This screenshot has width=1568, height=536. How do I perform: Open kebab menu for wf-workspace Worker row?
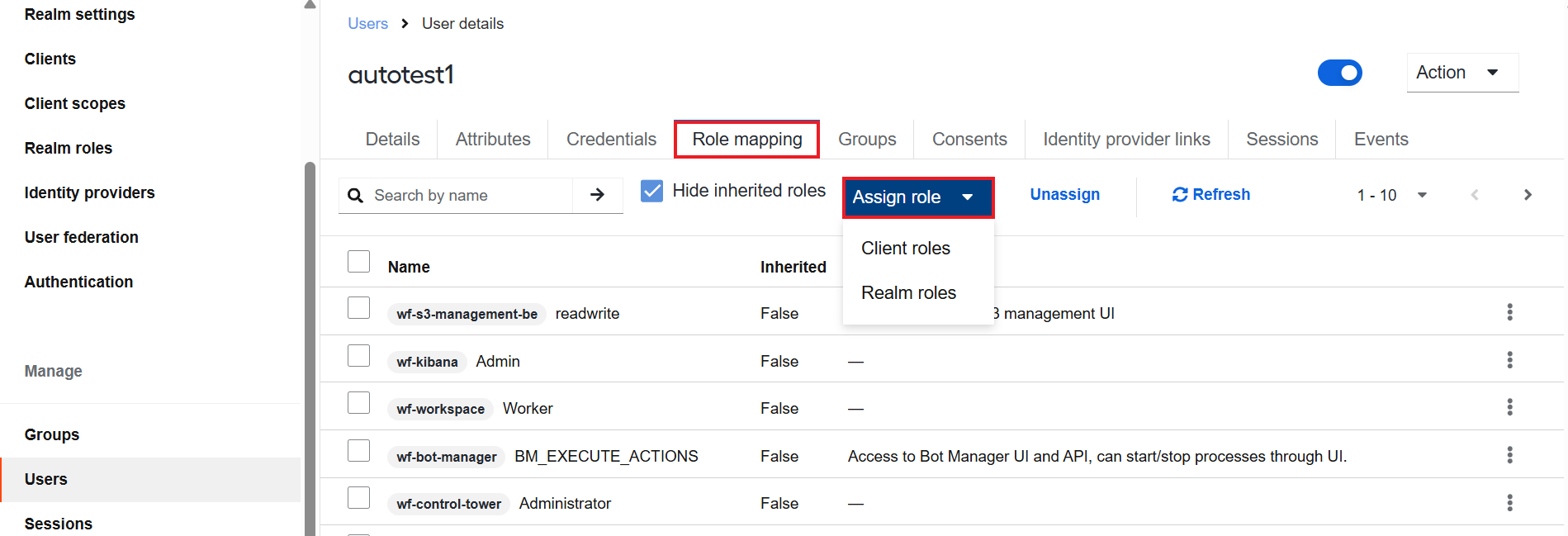pos(1509,407)
